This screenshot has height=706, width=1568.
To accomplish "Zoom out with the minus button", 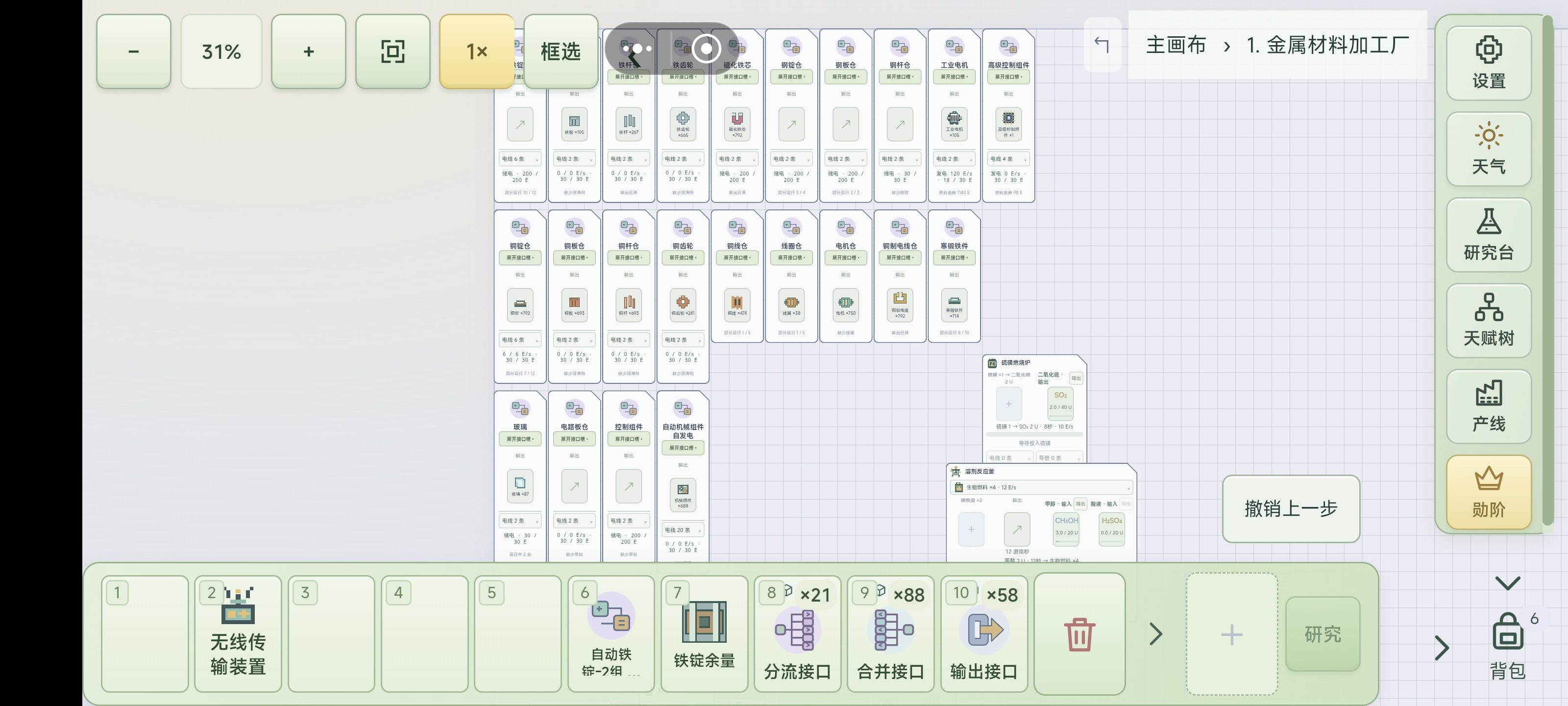I will click(x=133, y=52).
